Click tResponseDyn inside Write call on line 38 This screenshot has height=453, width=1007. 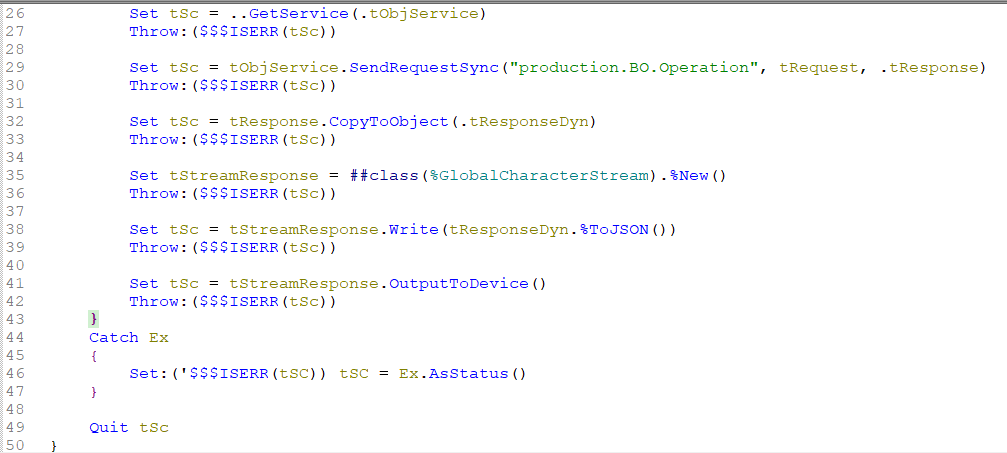tap(509, 229)
